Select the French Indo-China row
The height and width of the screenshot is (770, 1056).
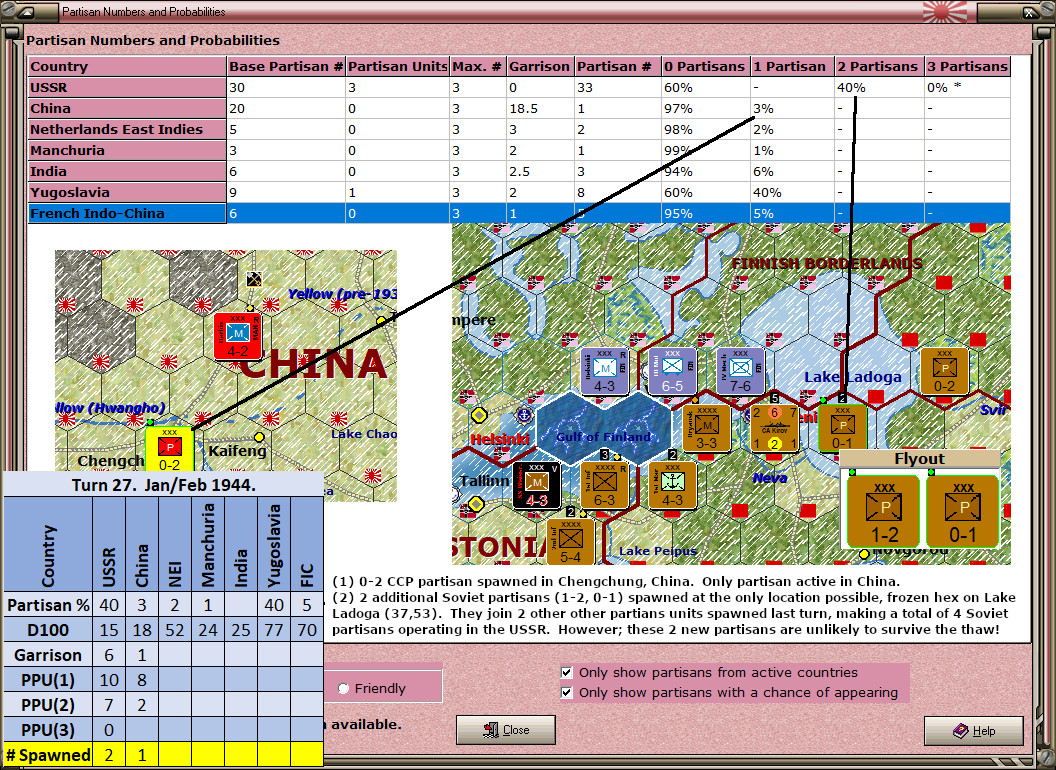coord(519,214)
